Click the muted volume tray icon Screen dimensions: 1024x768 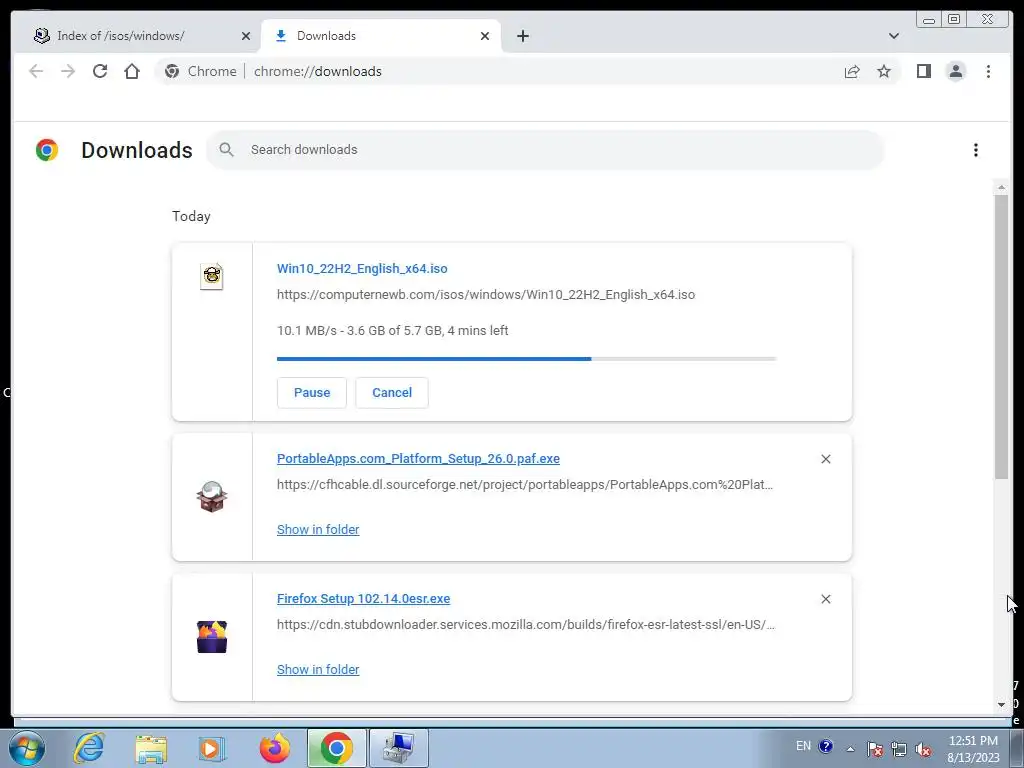923,749
